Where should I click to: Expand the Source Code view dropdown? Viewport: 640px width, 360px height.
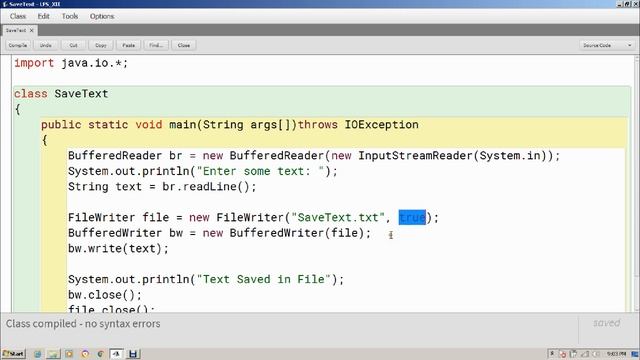[x=607, y=45]
